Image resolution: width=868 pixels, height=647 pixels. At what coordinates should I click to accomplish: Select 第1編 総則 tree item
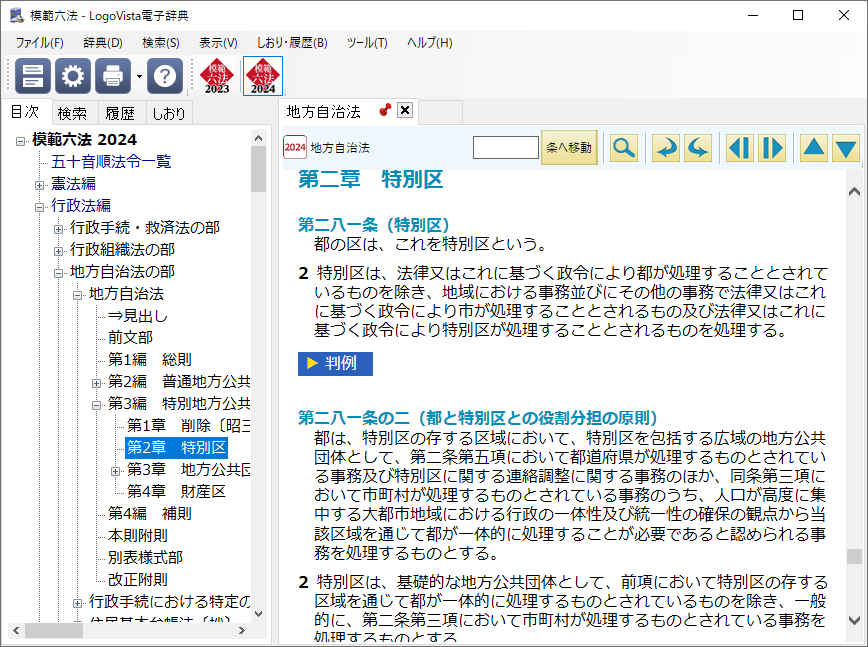[x=150, y=359]
